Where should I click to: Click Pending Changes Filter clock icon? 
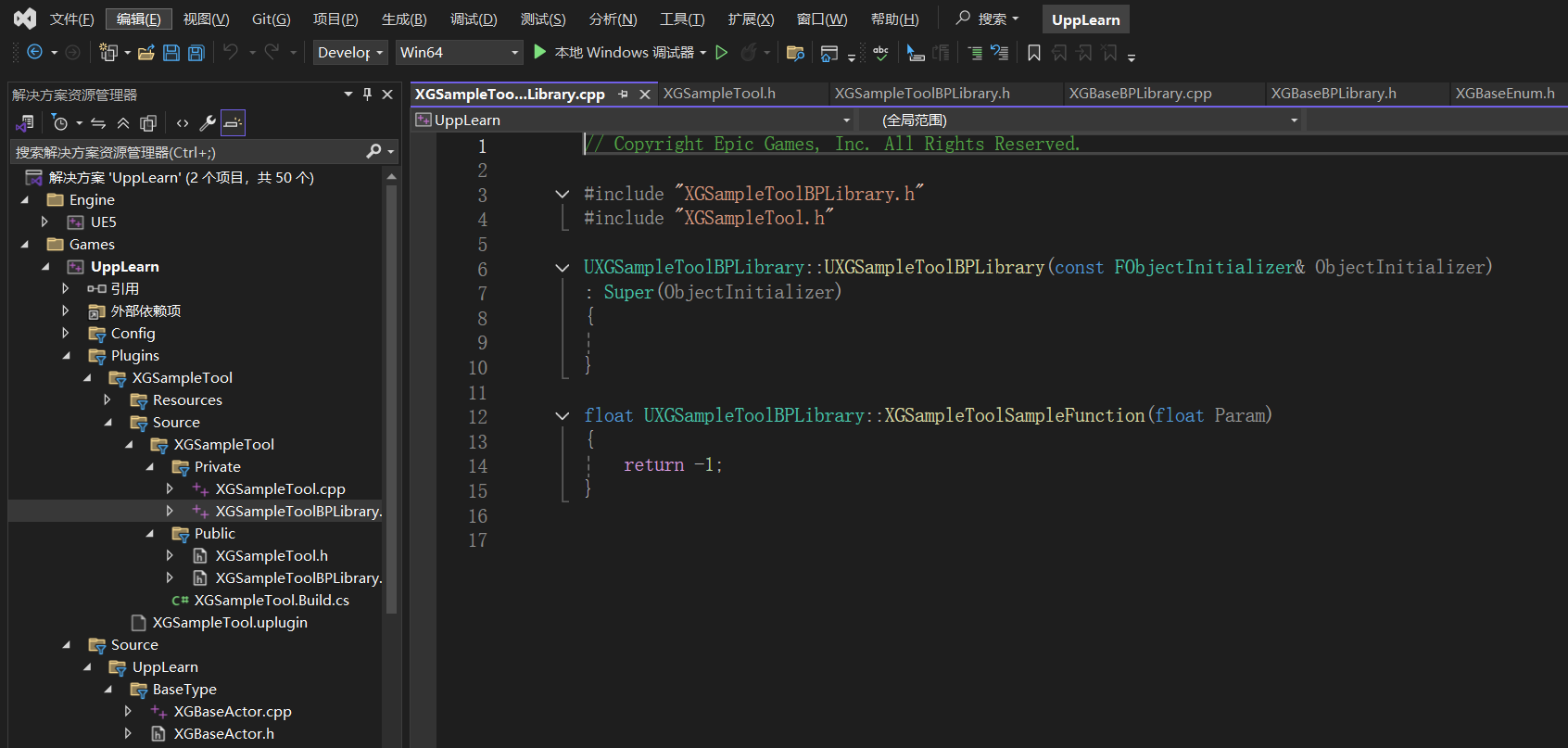click(60, 122)
